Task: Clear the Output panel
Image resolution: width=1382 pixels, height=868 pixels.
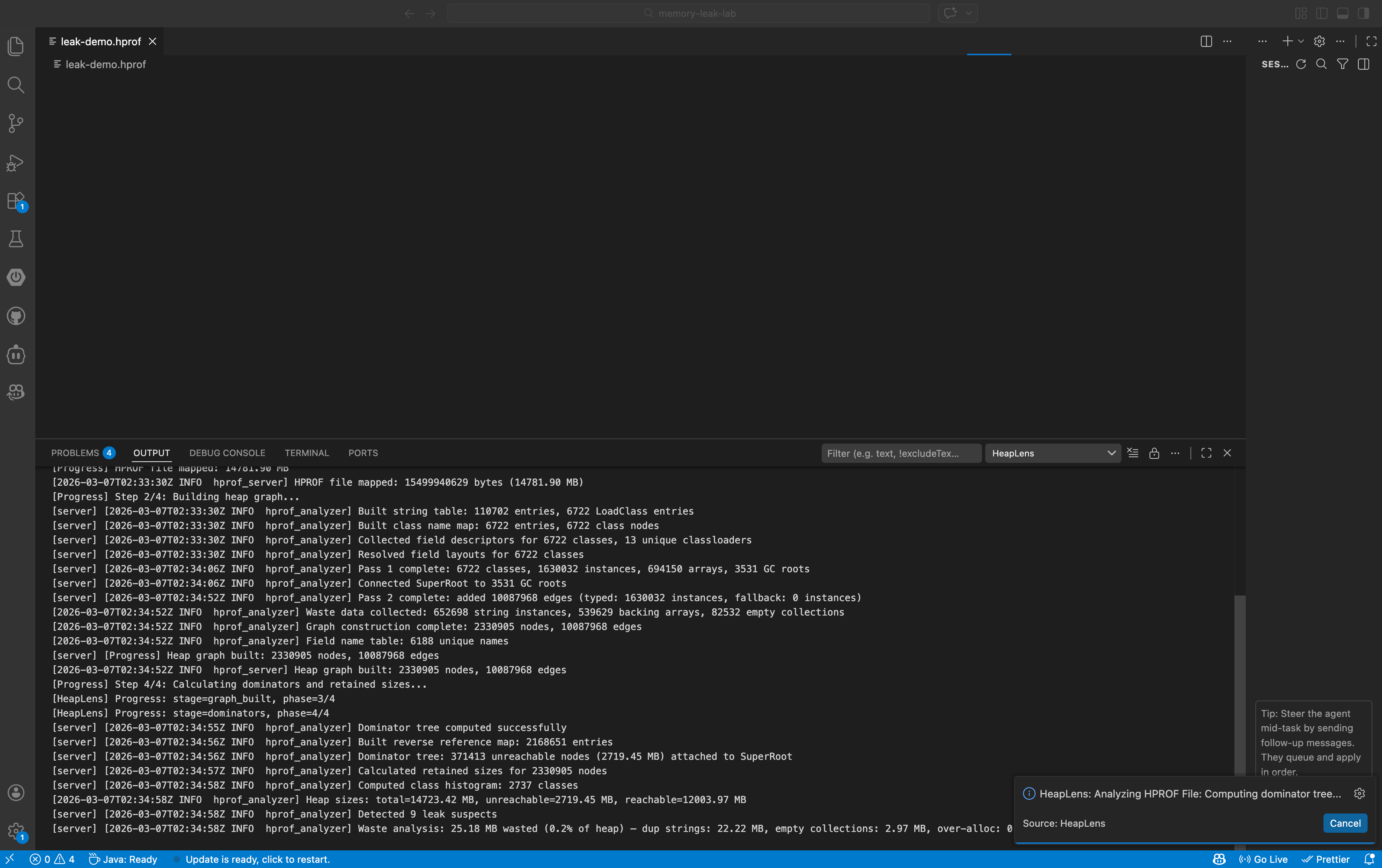Action: click(1132, 453)
